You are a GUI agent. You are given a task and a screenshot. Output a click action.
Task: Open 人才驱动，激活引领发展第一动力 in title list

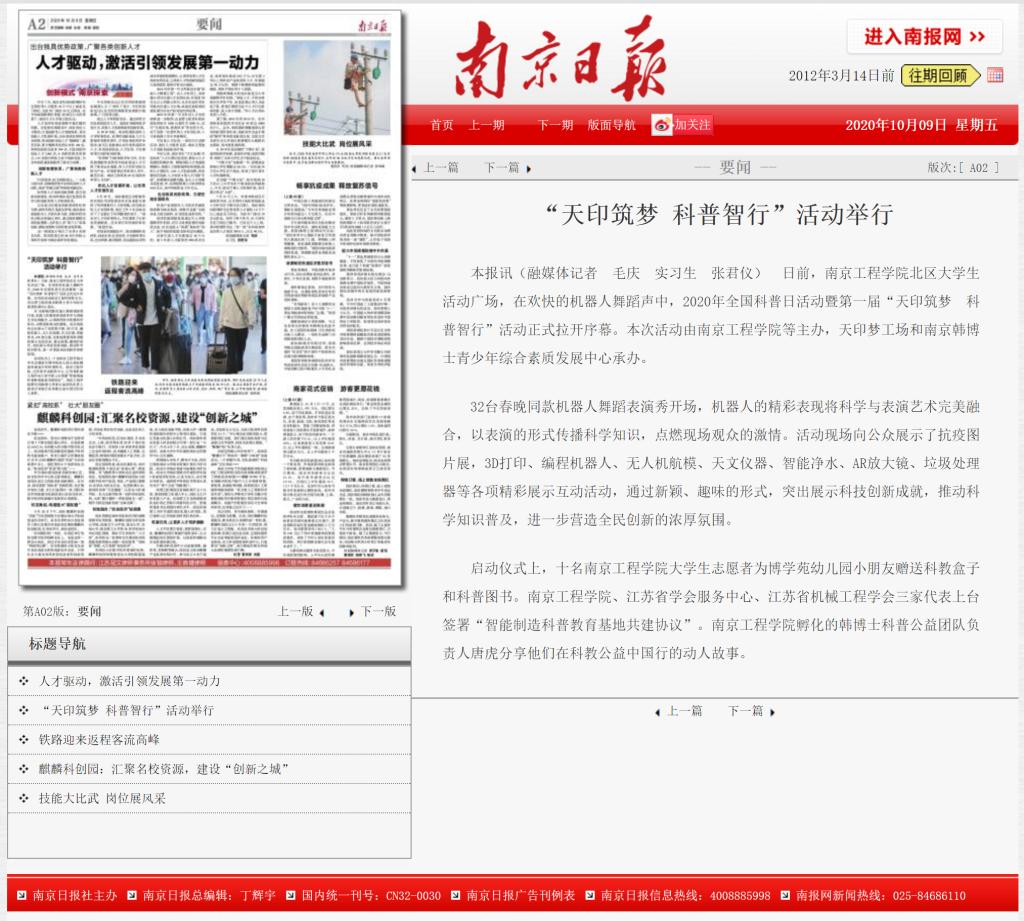click(129, 681)
